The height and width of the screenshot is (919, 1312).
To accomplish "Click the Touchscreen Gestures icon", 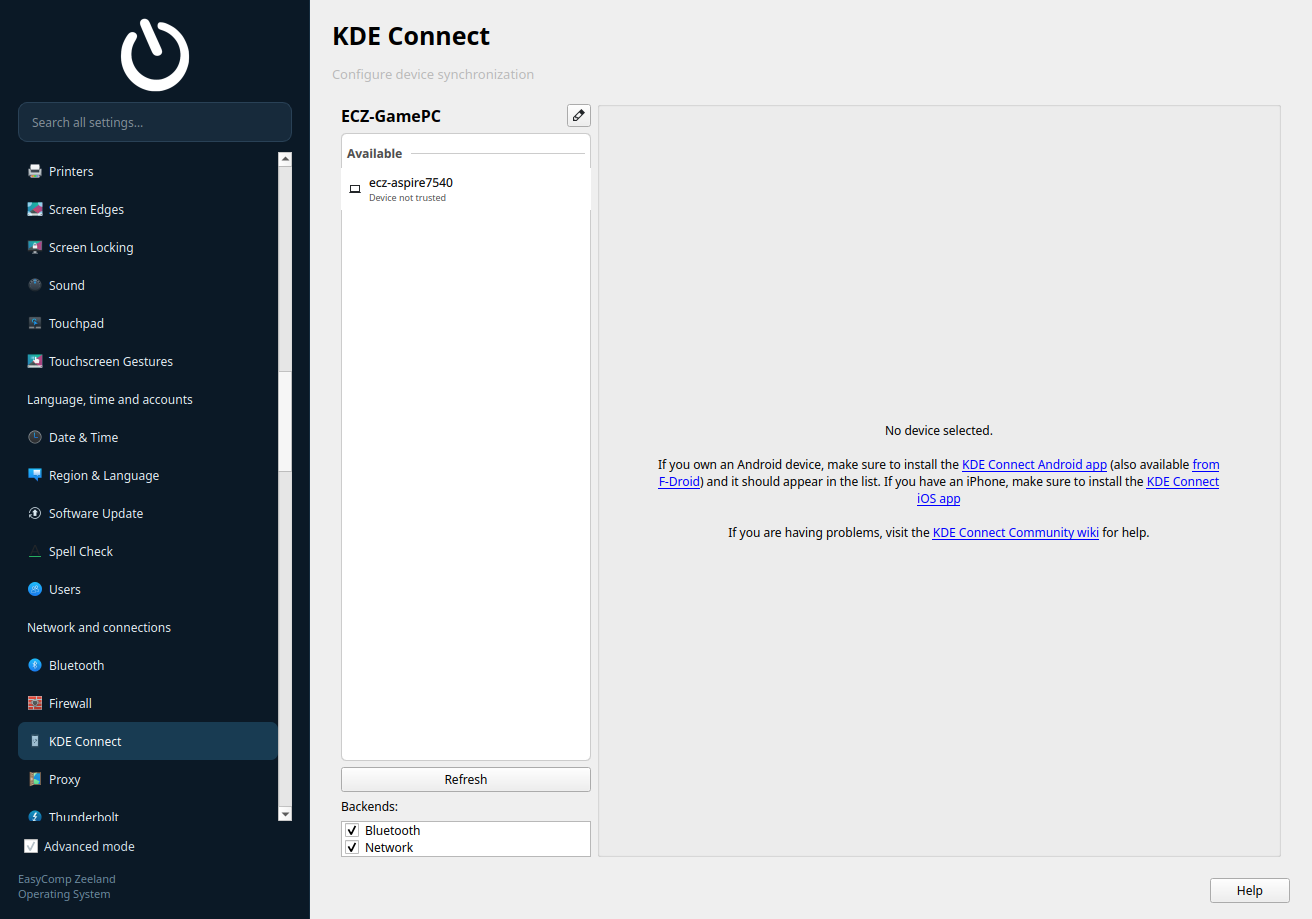I will coord(35,361).
